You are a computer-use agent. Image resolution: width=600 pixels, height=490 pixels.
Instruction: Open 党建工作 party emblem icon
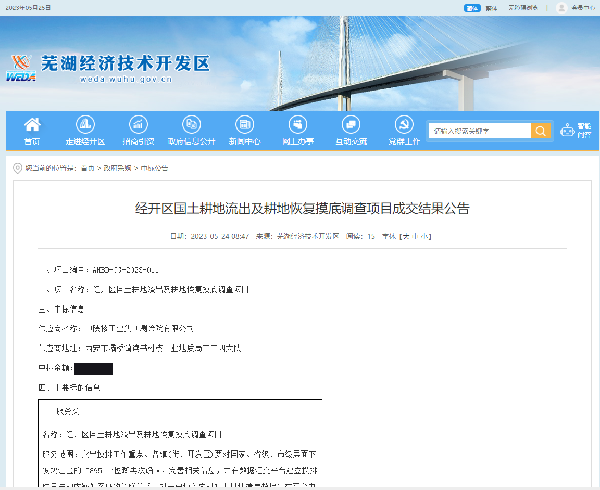(x=403, y=125)
